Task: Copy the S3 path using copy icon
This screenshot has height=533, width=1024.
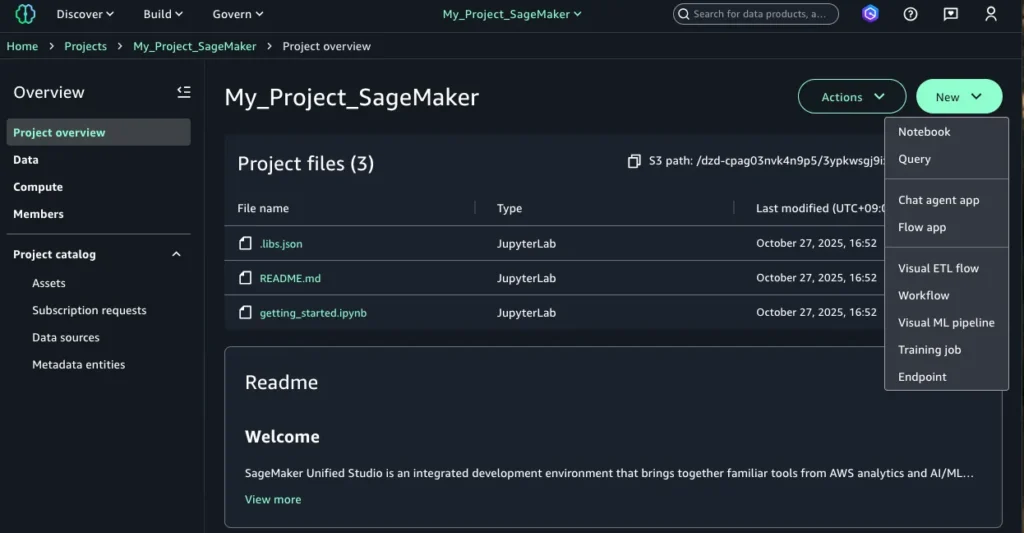Action: click(x=633, y=161)
